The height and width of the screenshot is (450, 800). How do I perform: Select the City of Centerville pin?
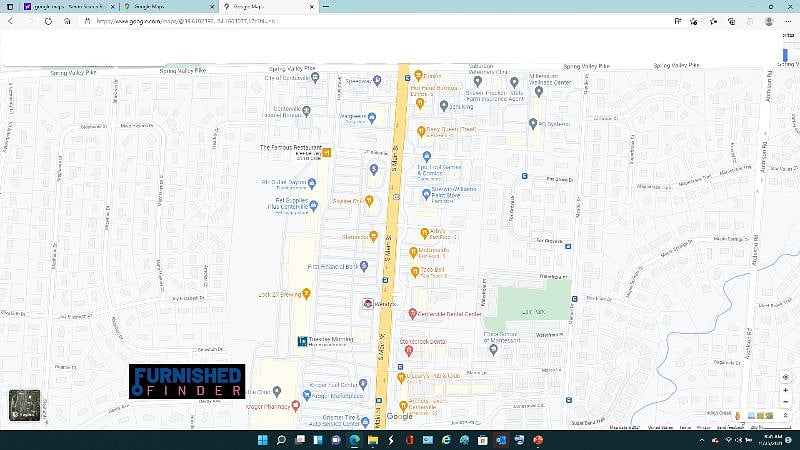point(315,78)
